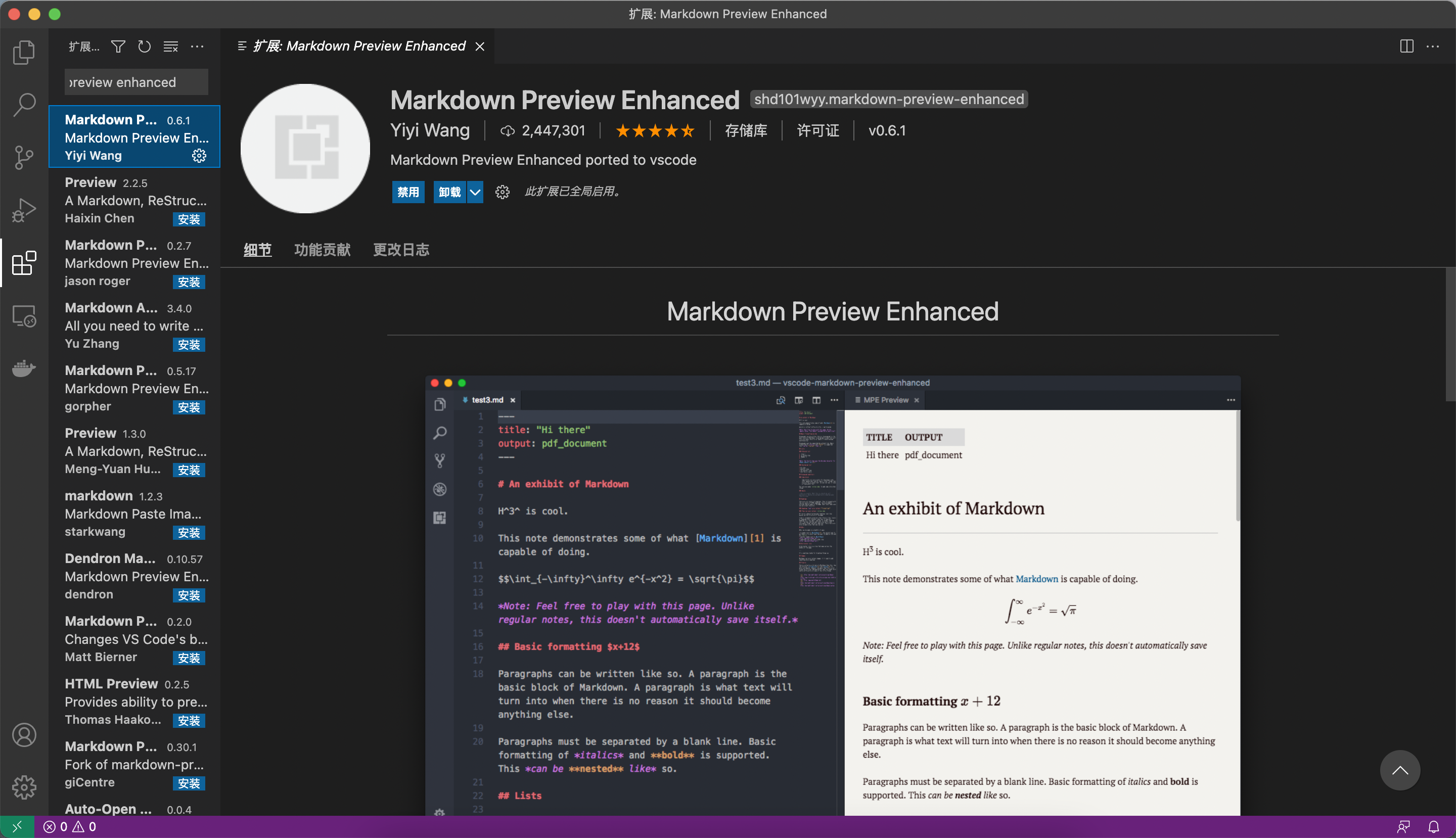The image size is (1456, 838).
Task: Open manage gear on Yiyi Wang list item
Action: [x=199, y=156]
